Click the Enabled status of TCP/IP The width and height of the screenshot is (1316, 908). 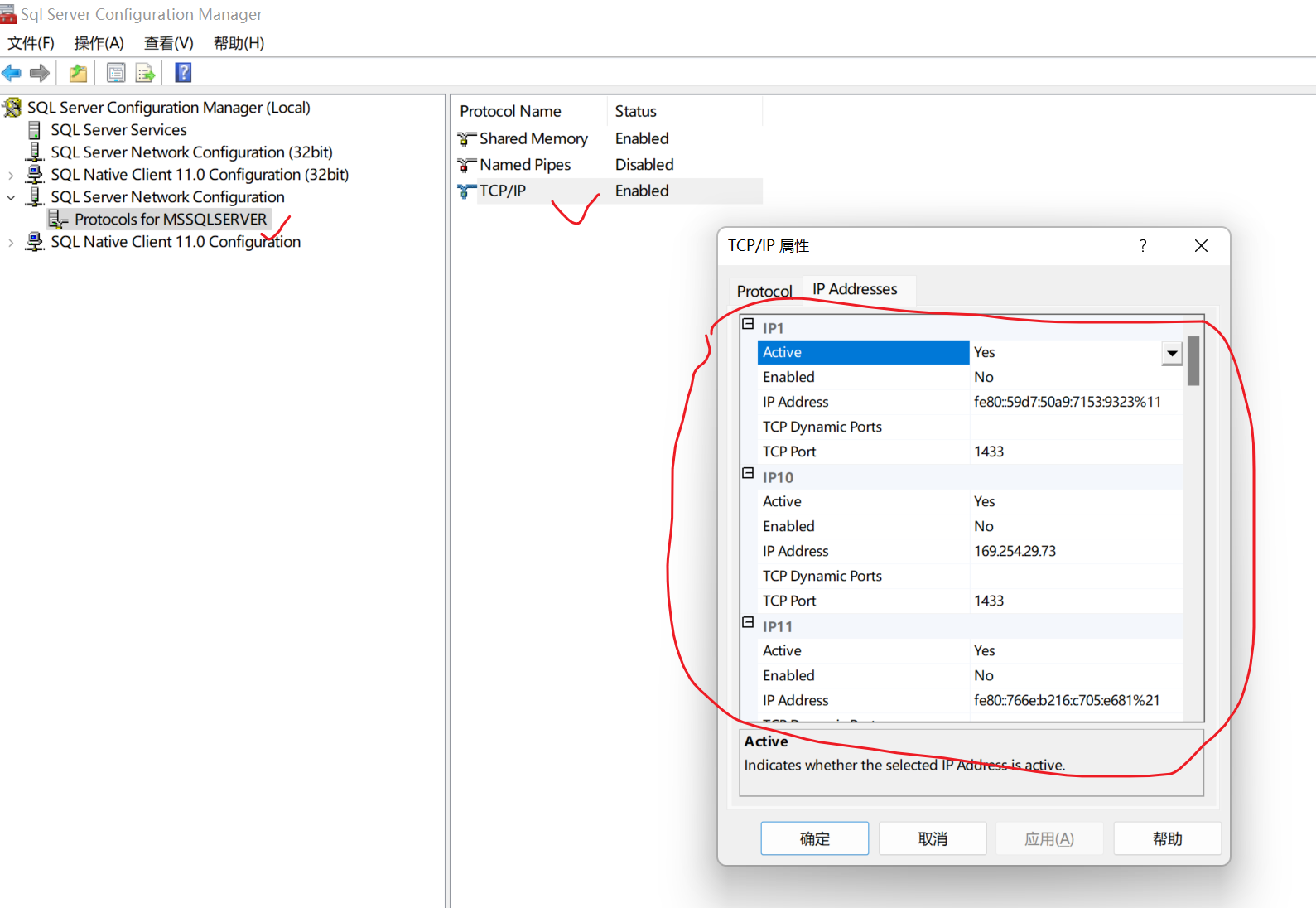[x=642, y=191]
